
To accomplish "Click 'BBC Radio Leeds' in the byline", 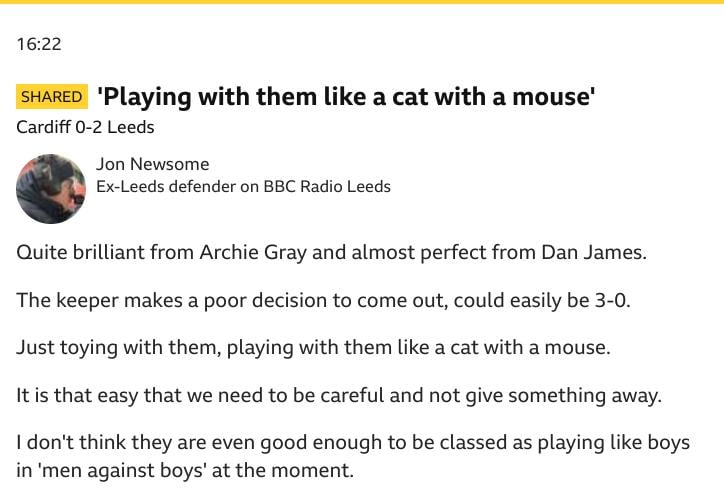I will (x=327, y=187).
